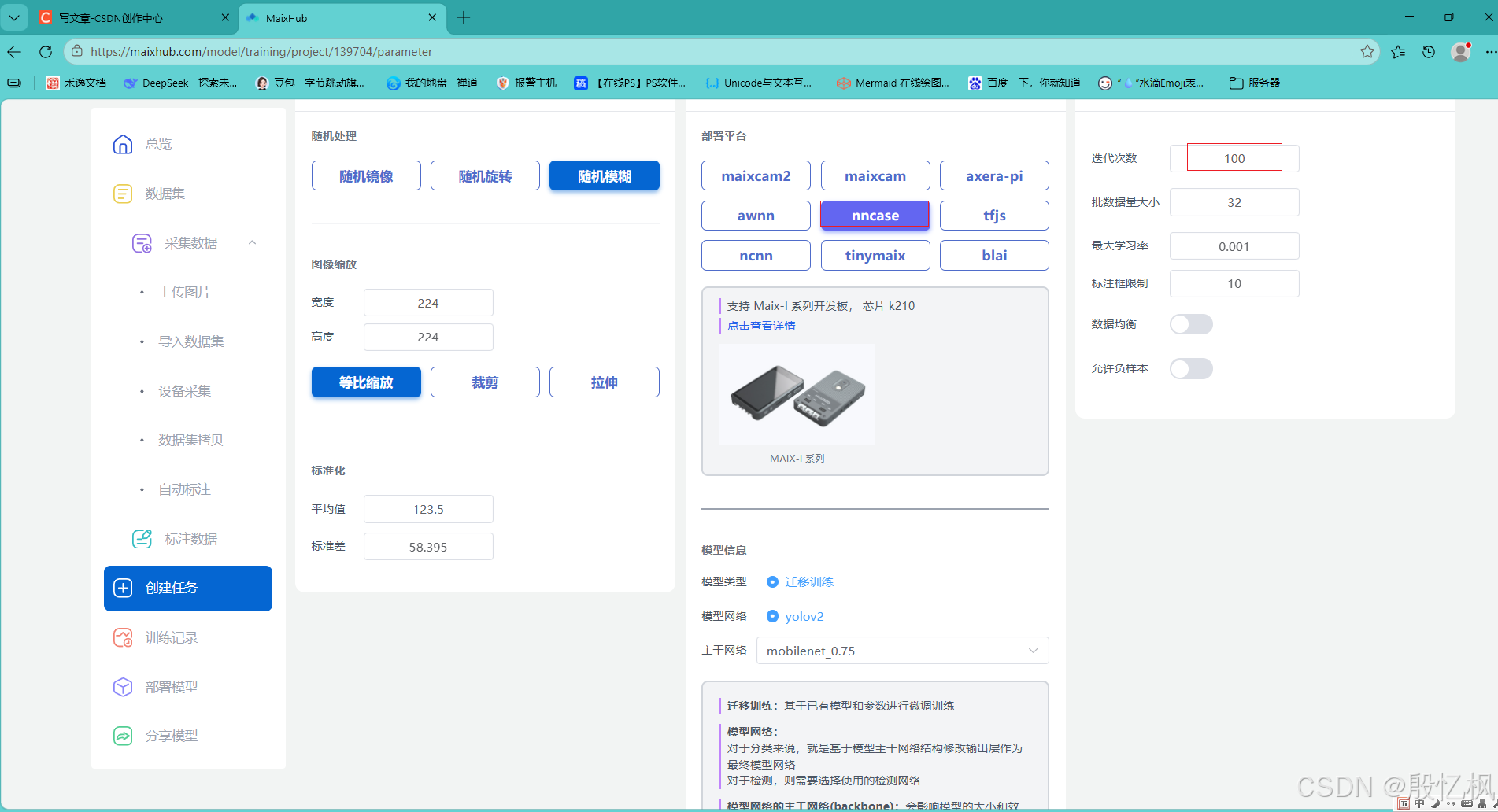Screen dimensions: 1498x812
Task: Click the 采集数据 collect data icon
Action: (x=142, y=243)
